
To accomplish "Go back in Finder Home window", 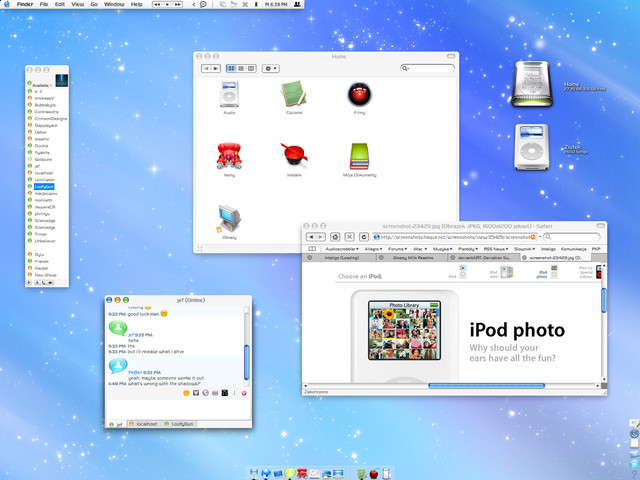I will (206, 69).
